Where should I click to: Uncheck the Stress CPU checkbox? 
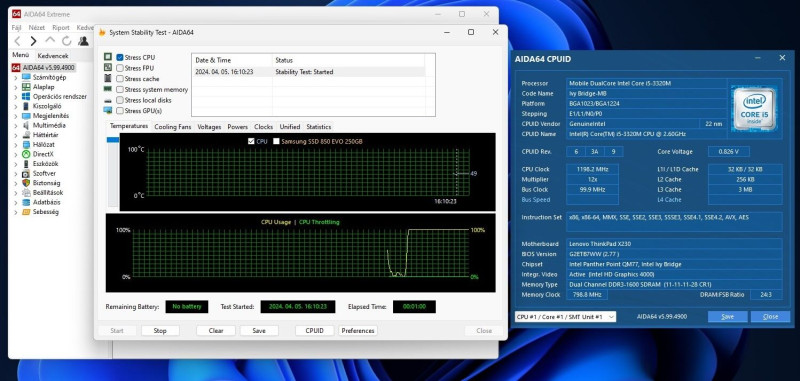click(120, 58)
